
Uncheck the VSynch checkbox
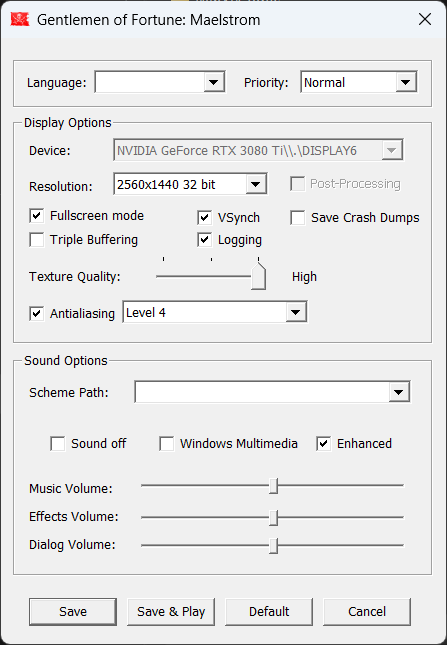pyautogui.click(x=204, y=218)
